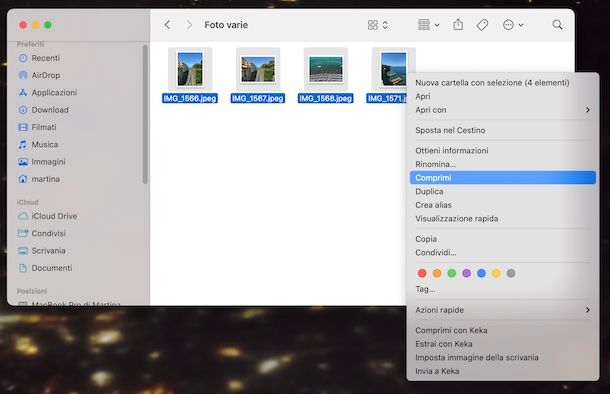Choose Estrai con Keka
Image resolution: width=610 pixels, height=394 pixels.
click(503, 344)
